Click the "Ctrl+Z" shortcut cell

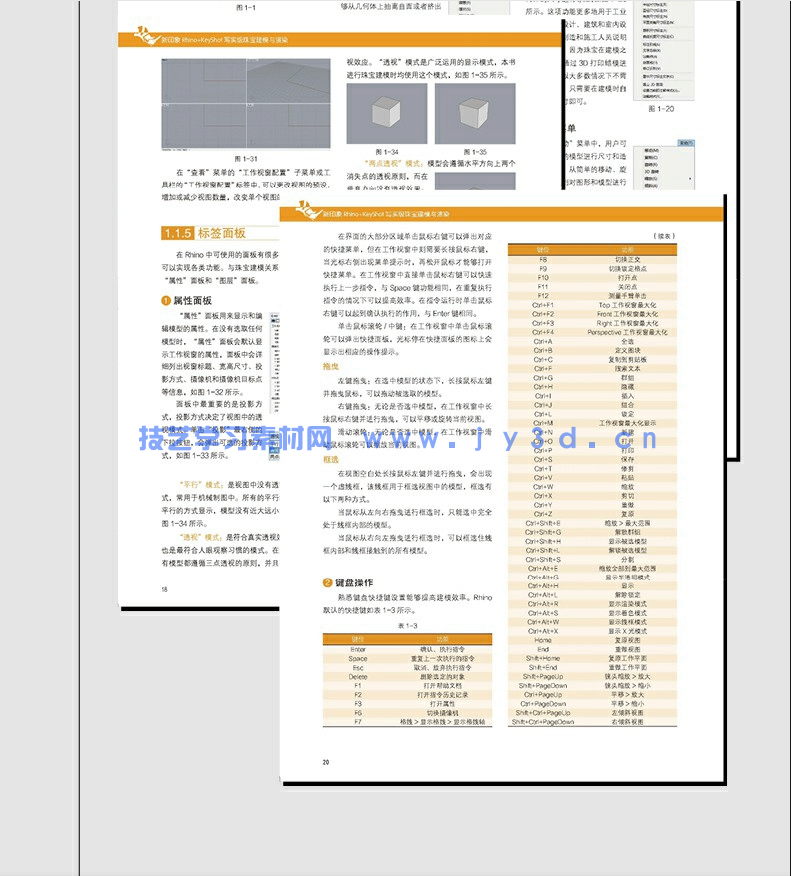543,514
